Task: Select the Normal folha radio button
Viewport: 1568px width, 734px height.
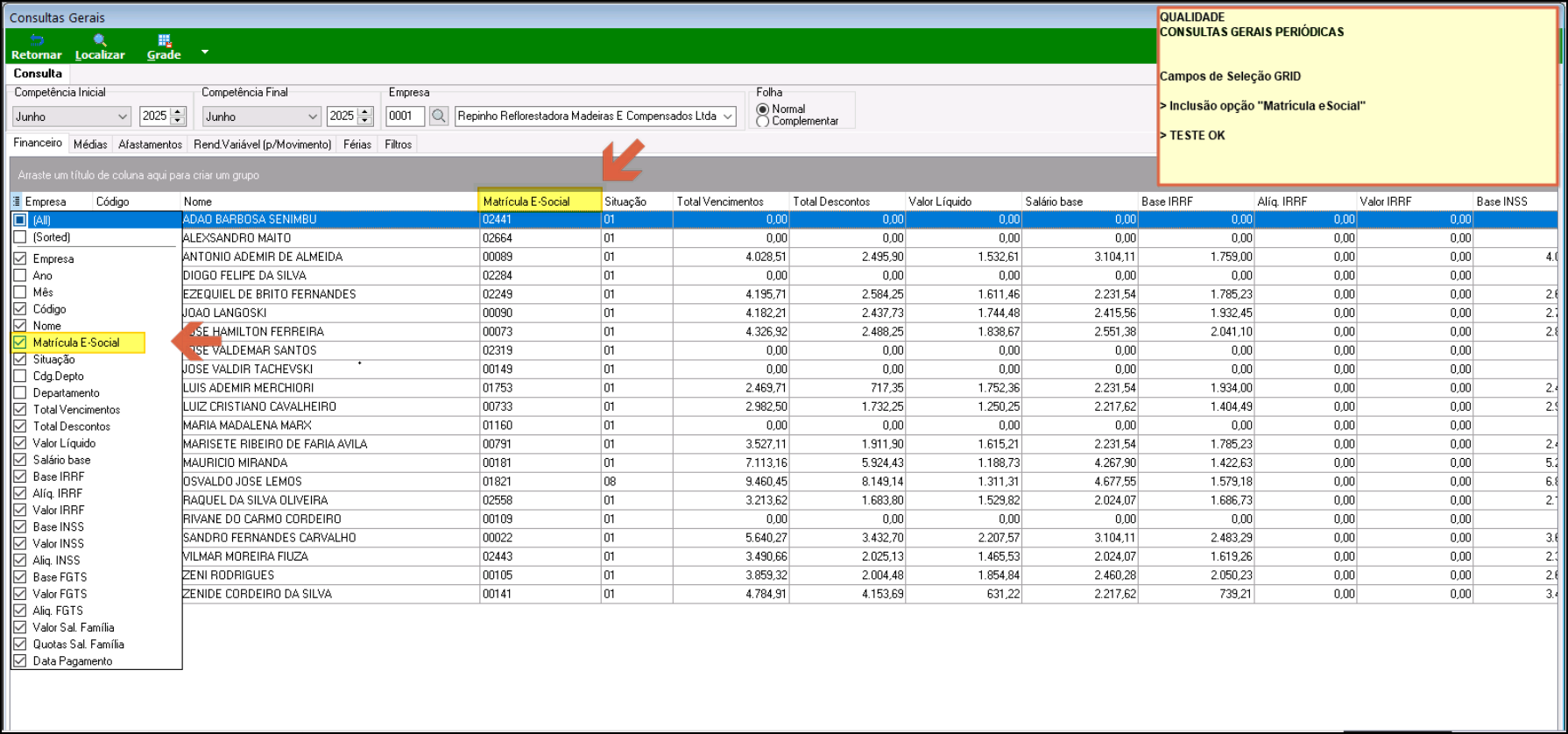Action: (x=763, y=109)
